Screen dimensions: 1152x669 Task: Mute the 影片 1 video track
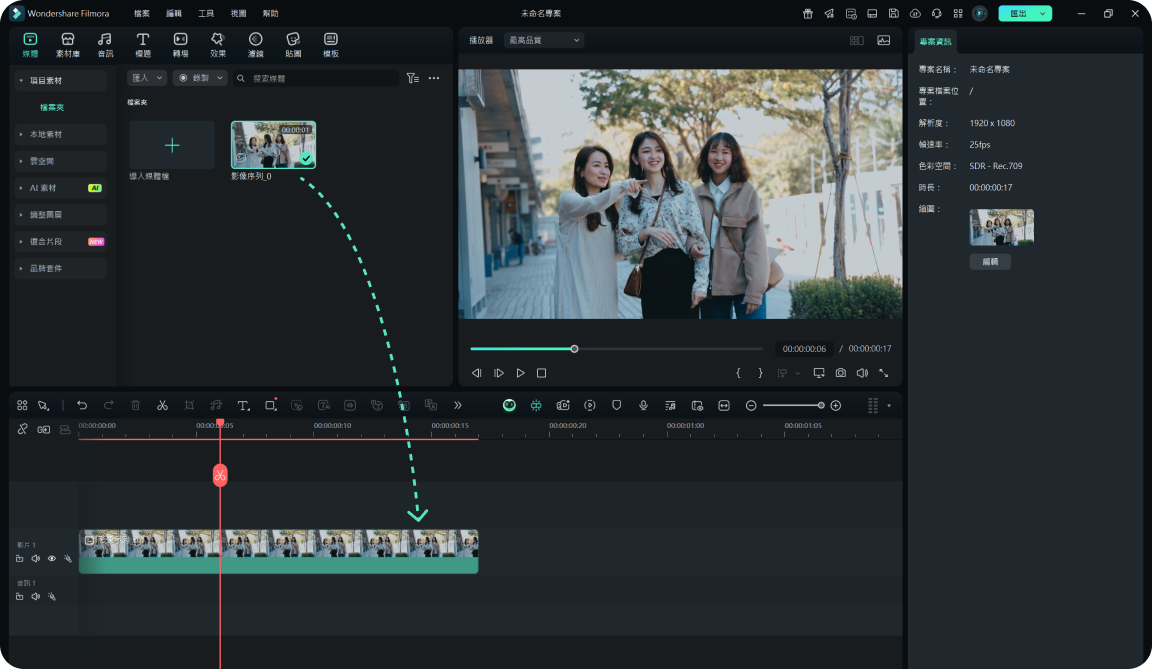coord(35,559)
